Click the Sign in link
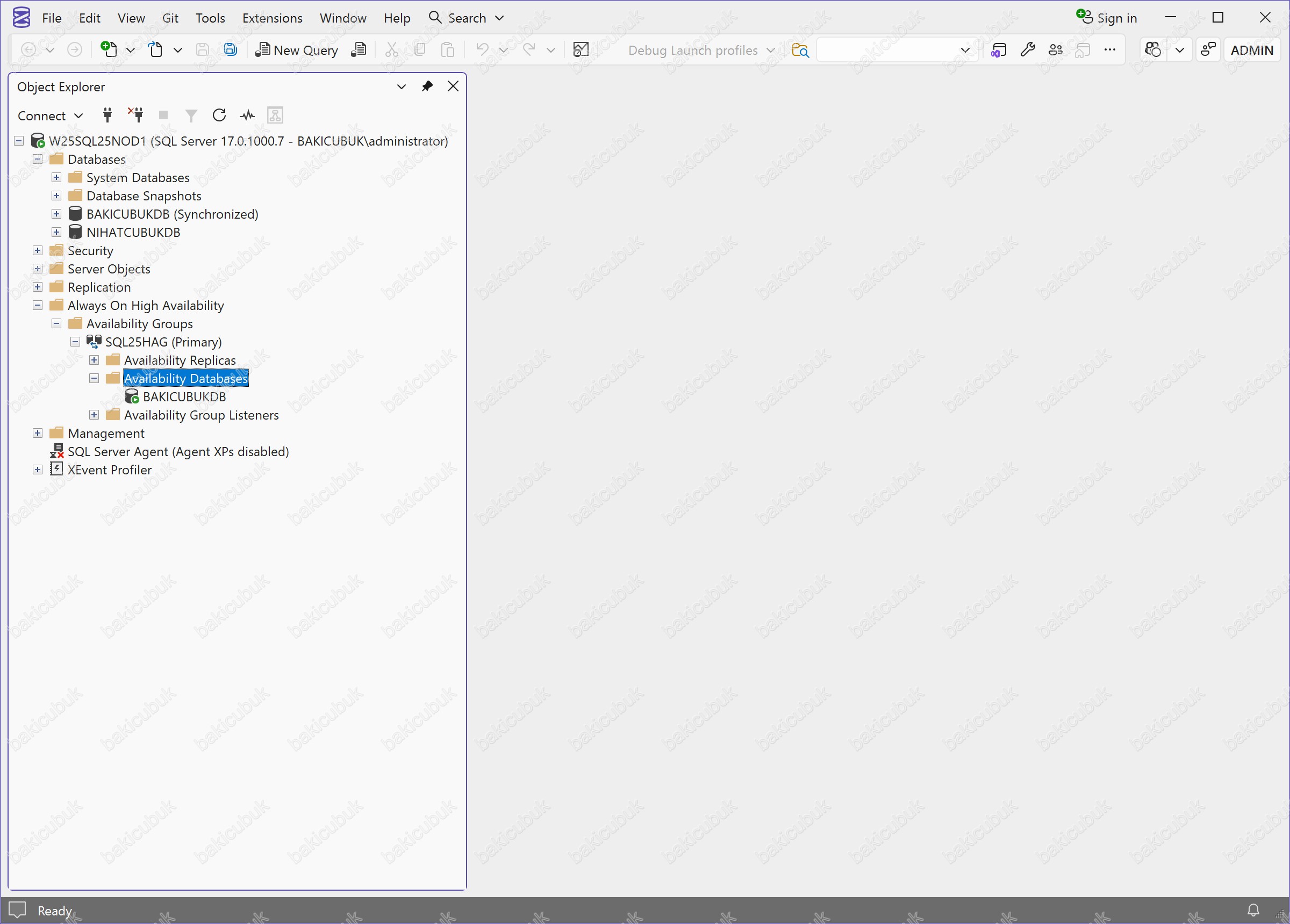The width and height of the screenshot is (1290, 924). tap(1115, 18)
